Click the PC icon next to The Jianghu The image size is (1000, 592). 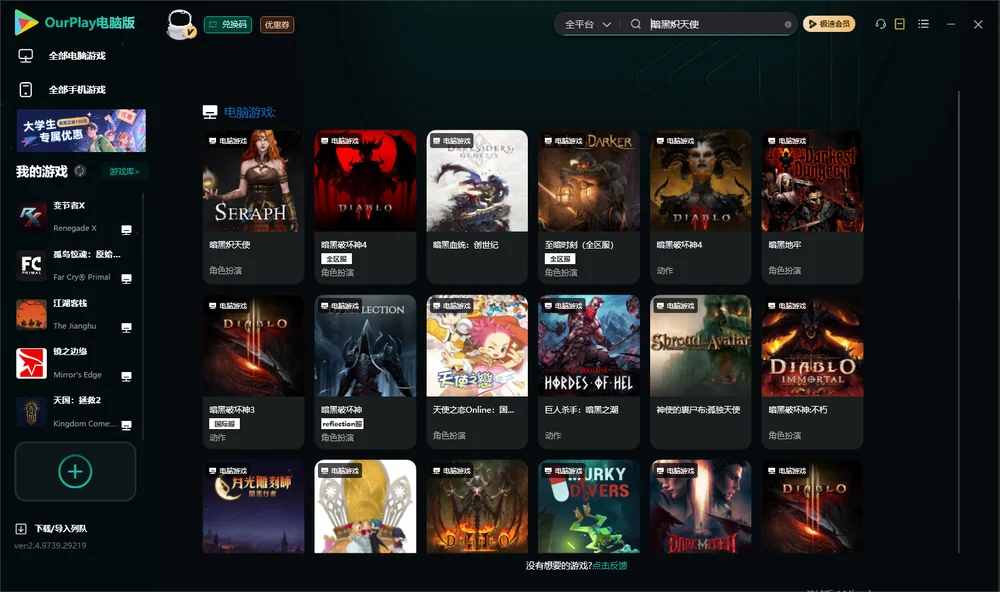pos(126,327)
